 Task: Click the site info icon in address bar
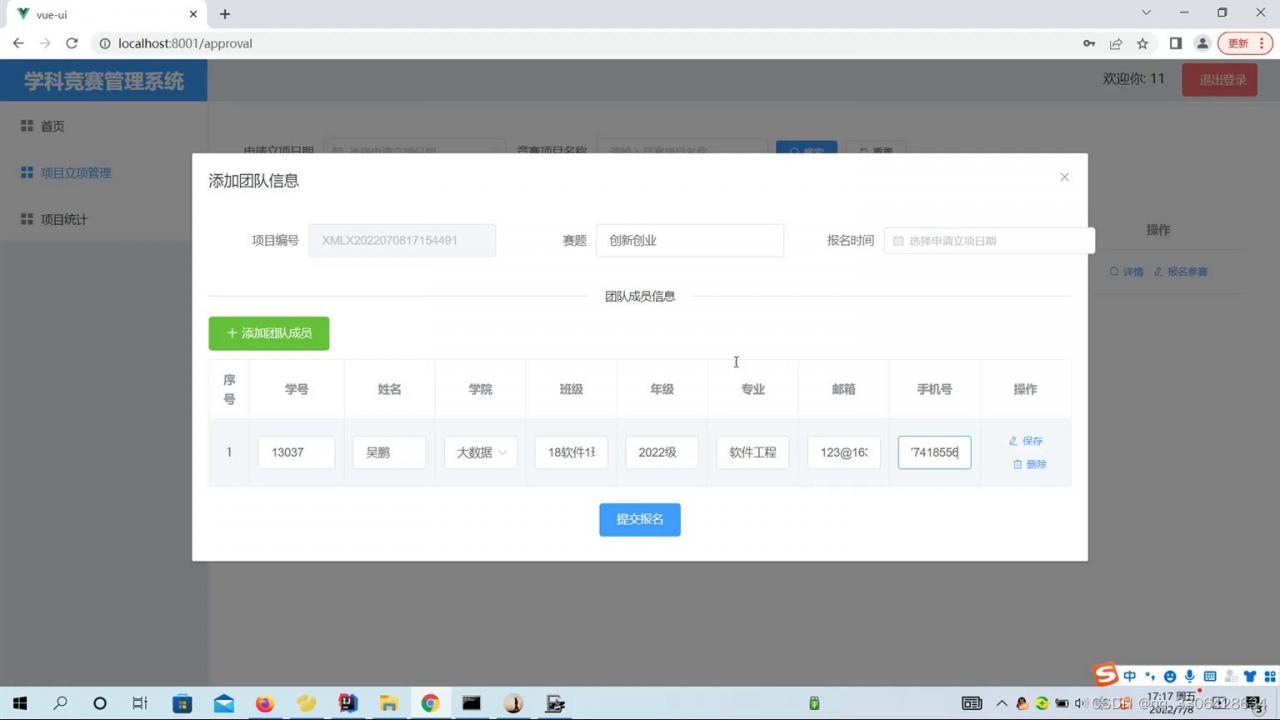(104, 43)
